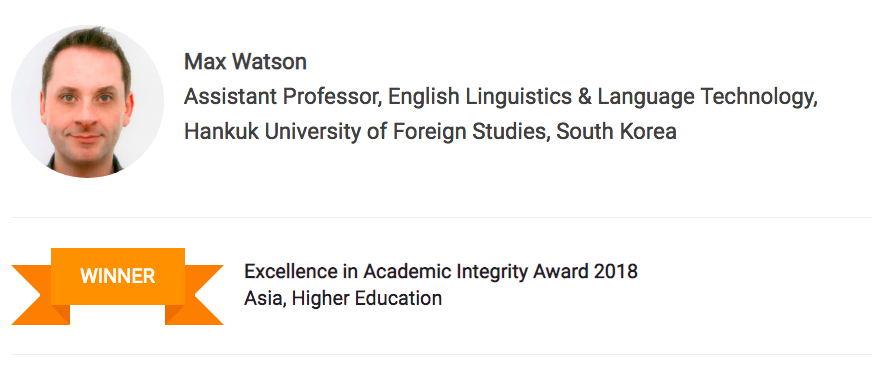872x380 pixels.
Task: Click the 'Higher Education' category text
Action: pos(366,299)
